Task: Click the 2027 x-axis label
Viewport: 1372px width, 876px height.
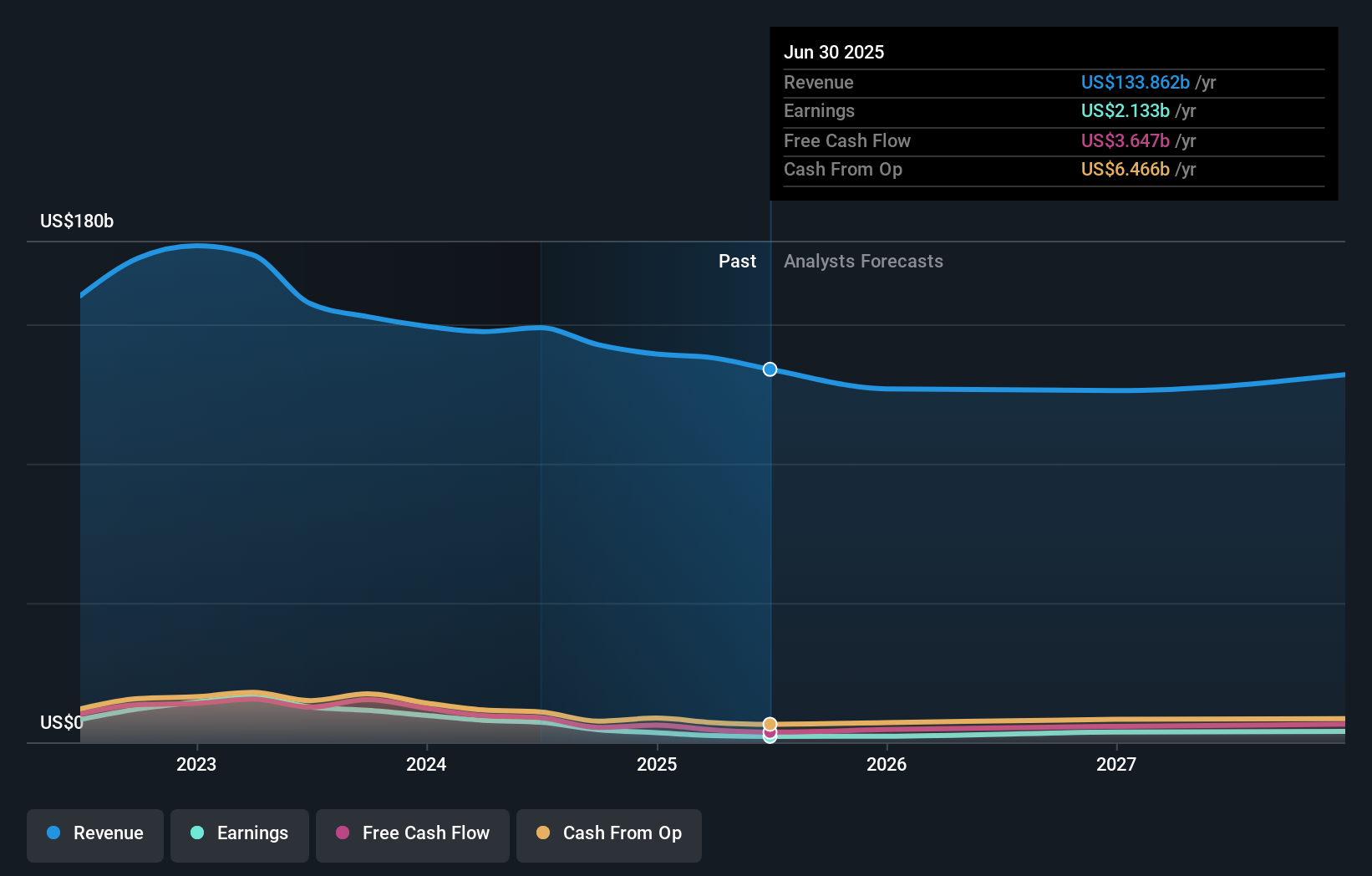Action: [x=1116, y=764]
